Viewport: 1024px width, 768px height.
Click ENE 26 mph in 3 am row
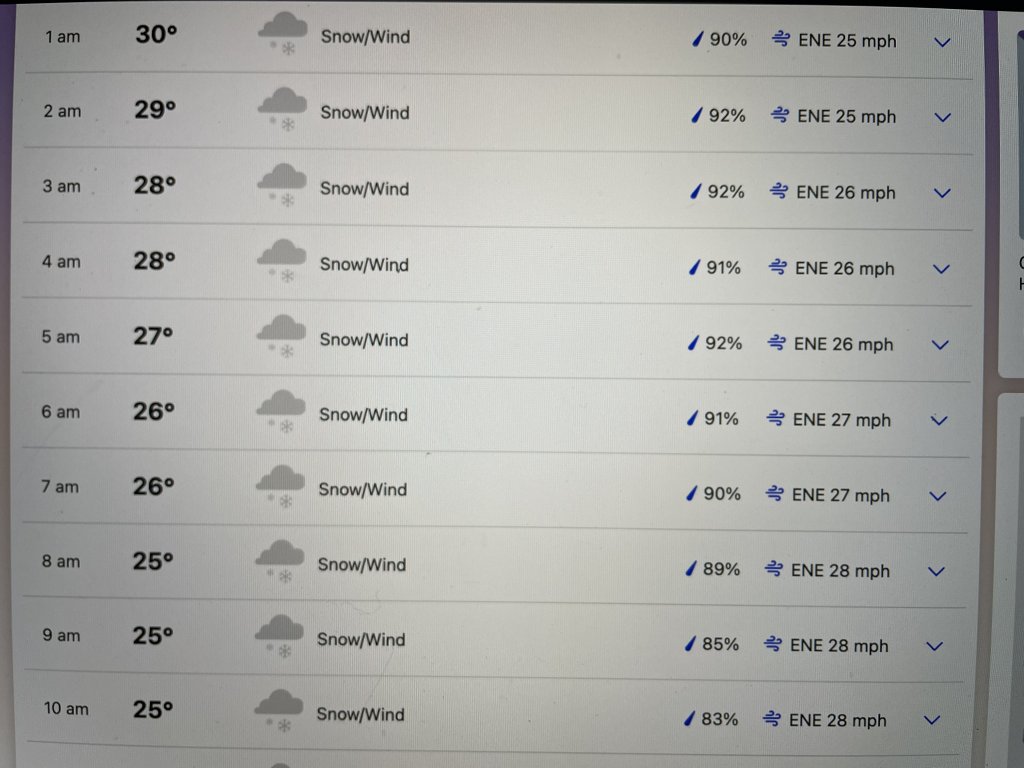[845, 193]
